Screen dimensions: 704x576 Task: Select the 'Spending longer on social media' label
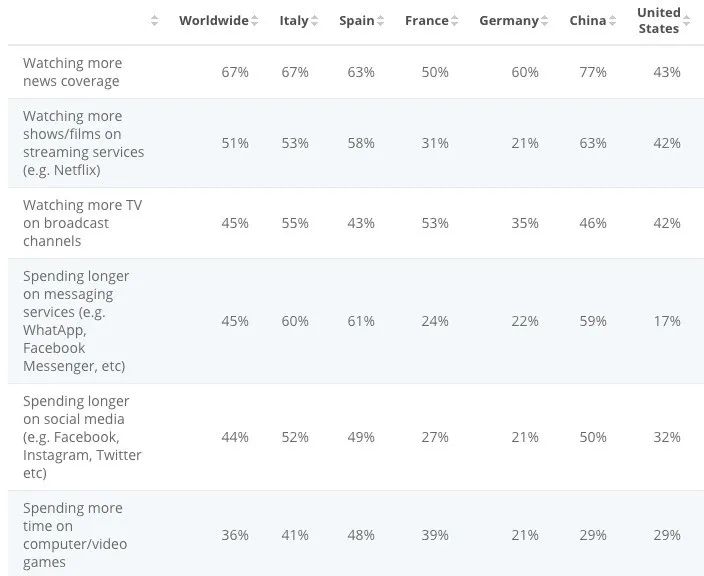82,437
